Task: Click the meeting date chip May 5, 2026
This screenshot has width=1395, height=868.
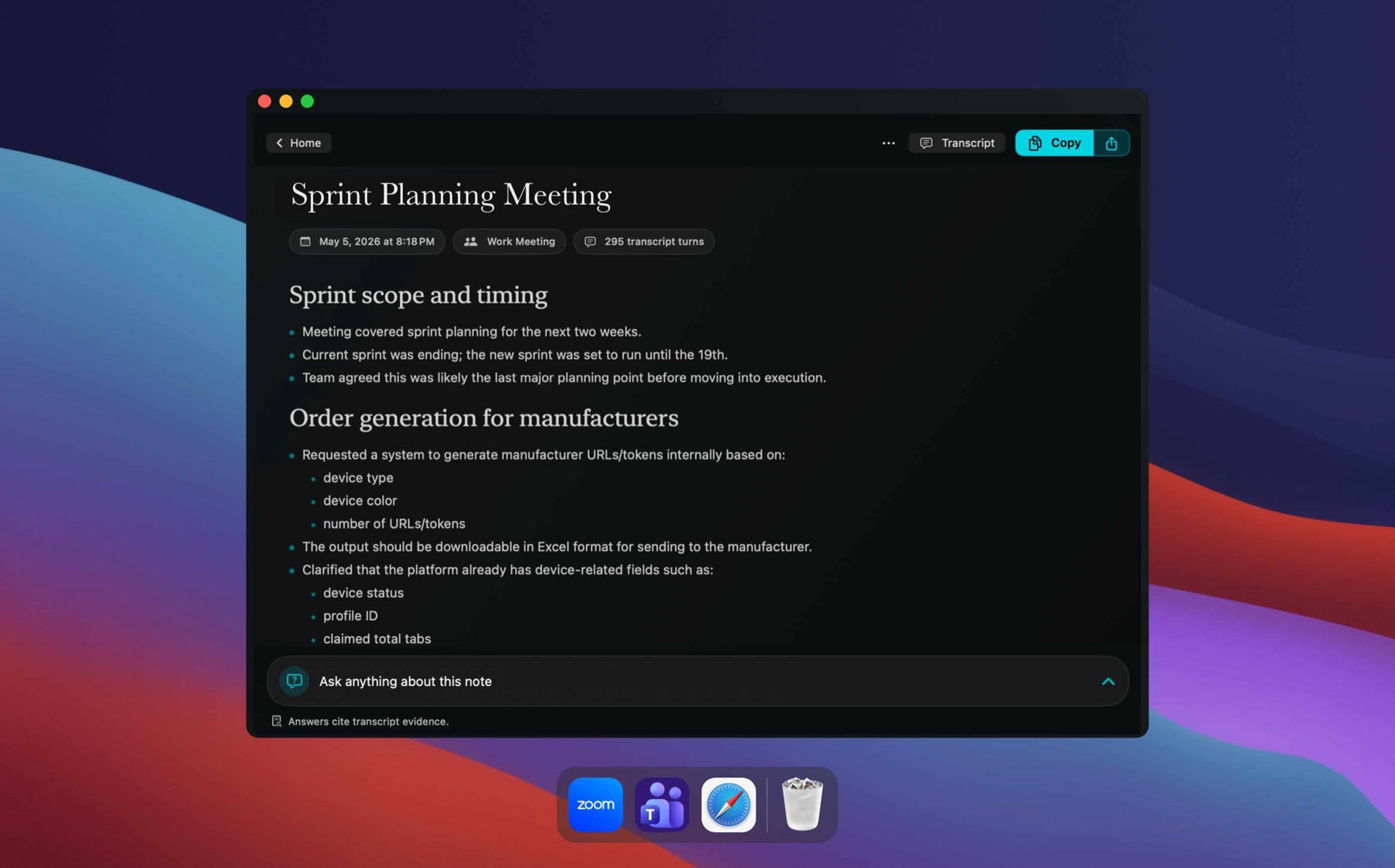Action: 367,242
